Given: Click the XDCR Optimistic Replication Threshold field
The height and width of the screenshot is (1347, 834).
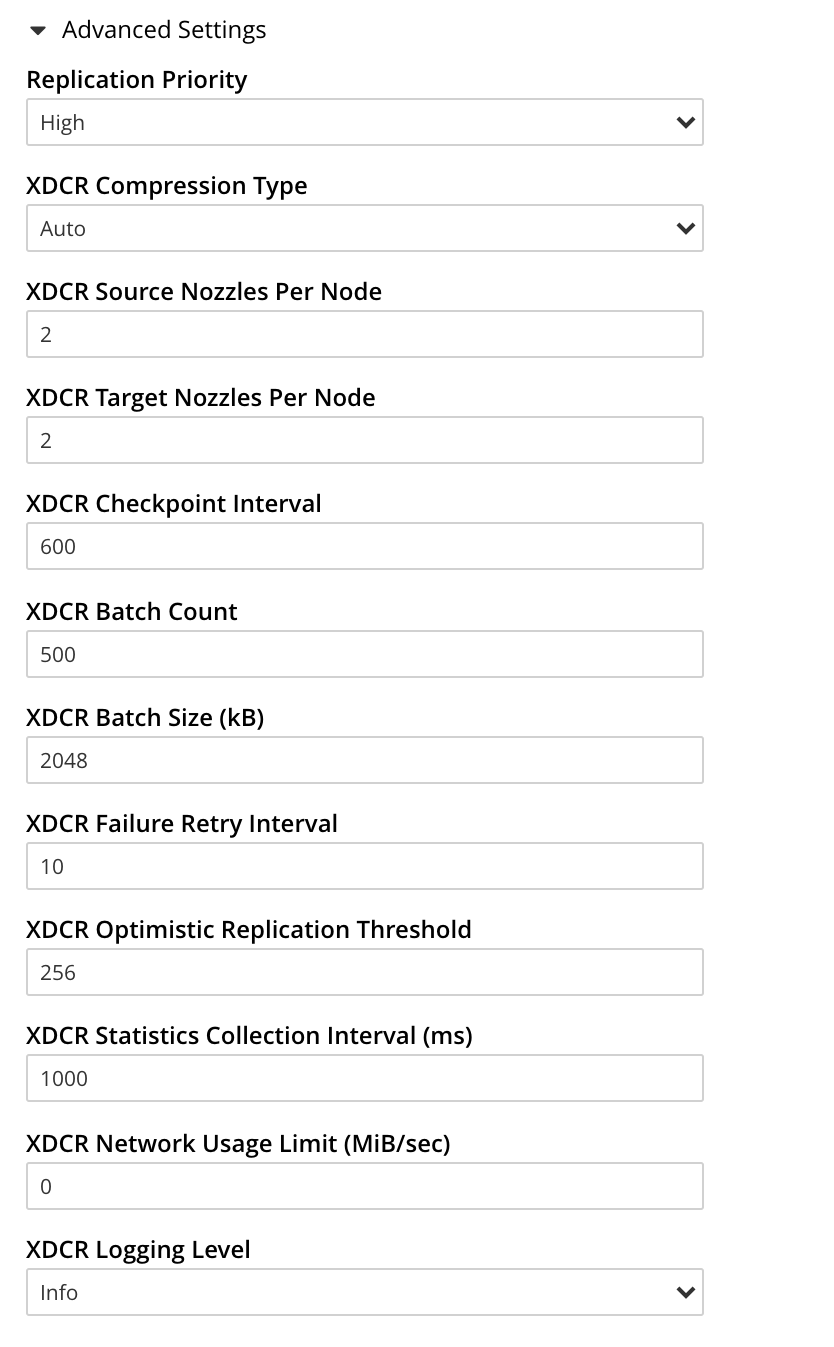Looking at the screenshot, I should click(x=365, y=972).
